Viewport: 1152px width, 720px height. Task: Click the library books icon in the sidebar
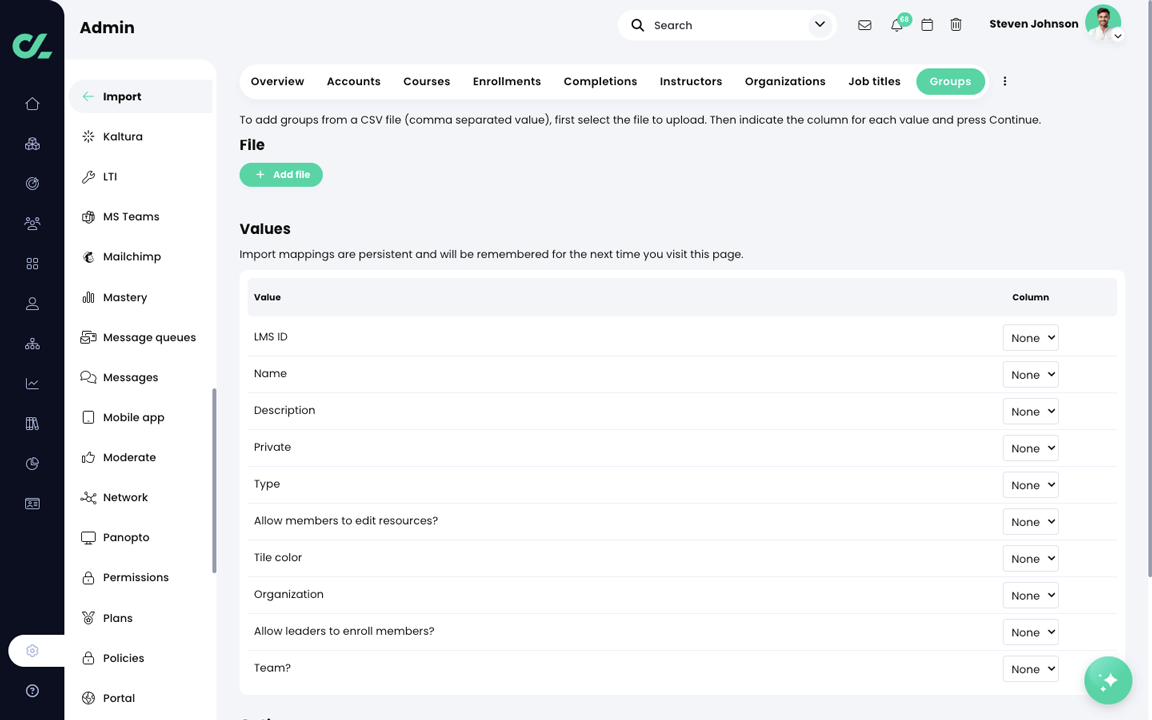click(32, 423)
